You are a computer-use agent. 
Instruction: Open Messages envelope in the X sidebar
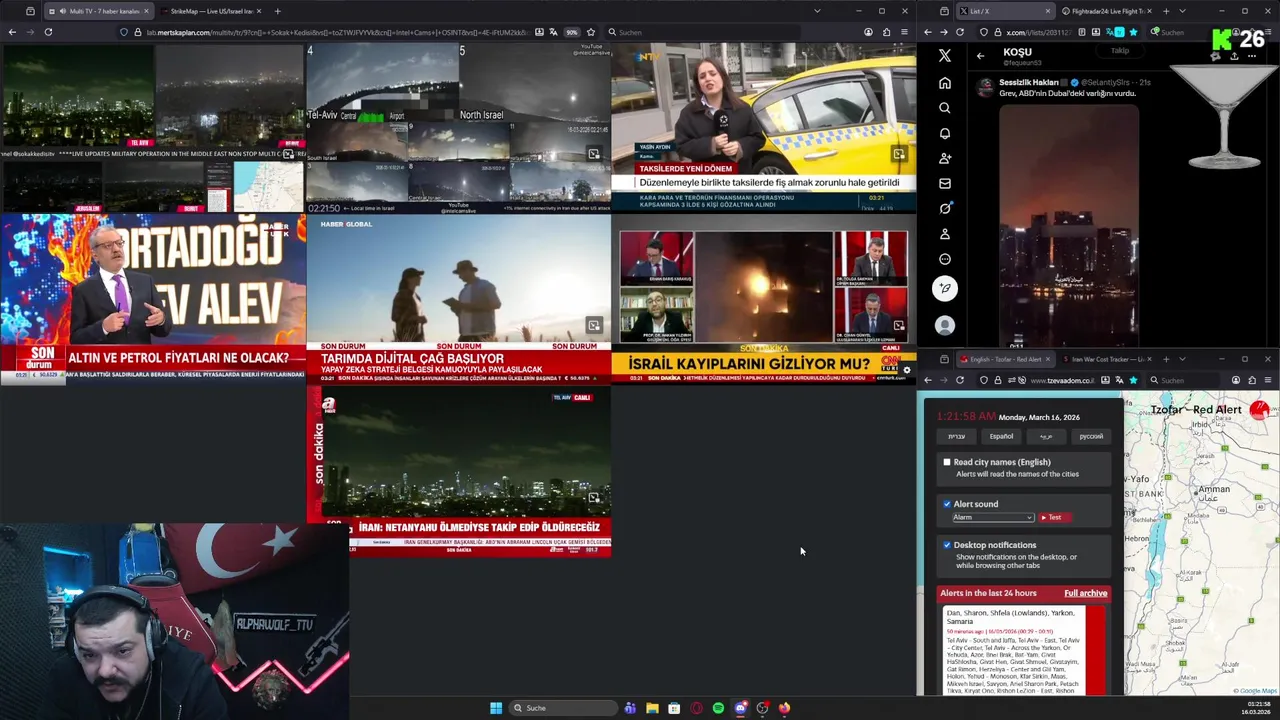point(945,183)
